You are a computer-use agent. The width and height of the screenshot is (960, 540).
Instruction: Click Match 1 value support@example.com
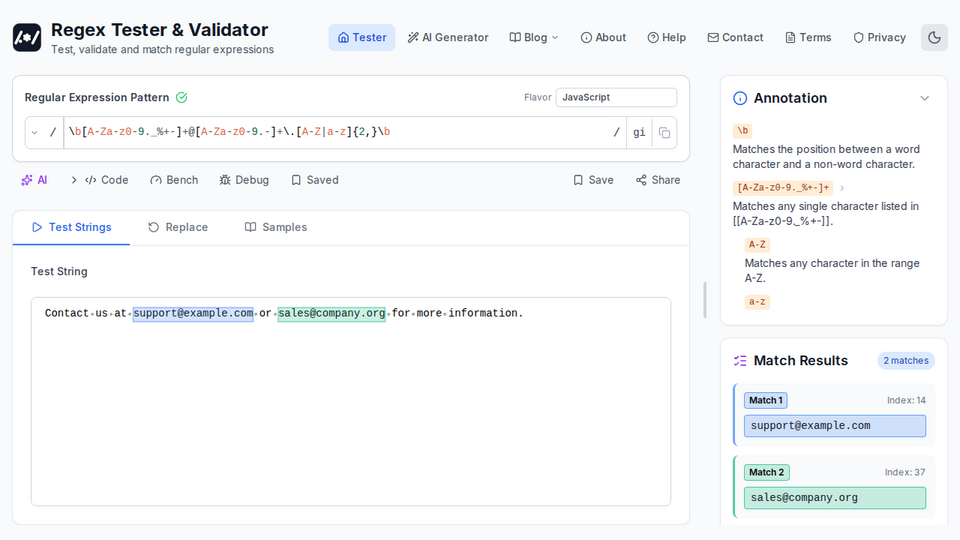(834, 426)
